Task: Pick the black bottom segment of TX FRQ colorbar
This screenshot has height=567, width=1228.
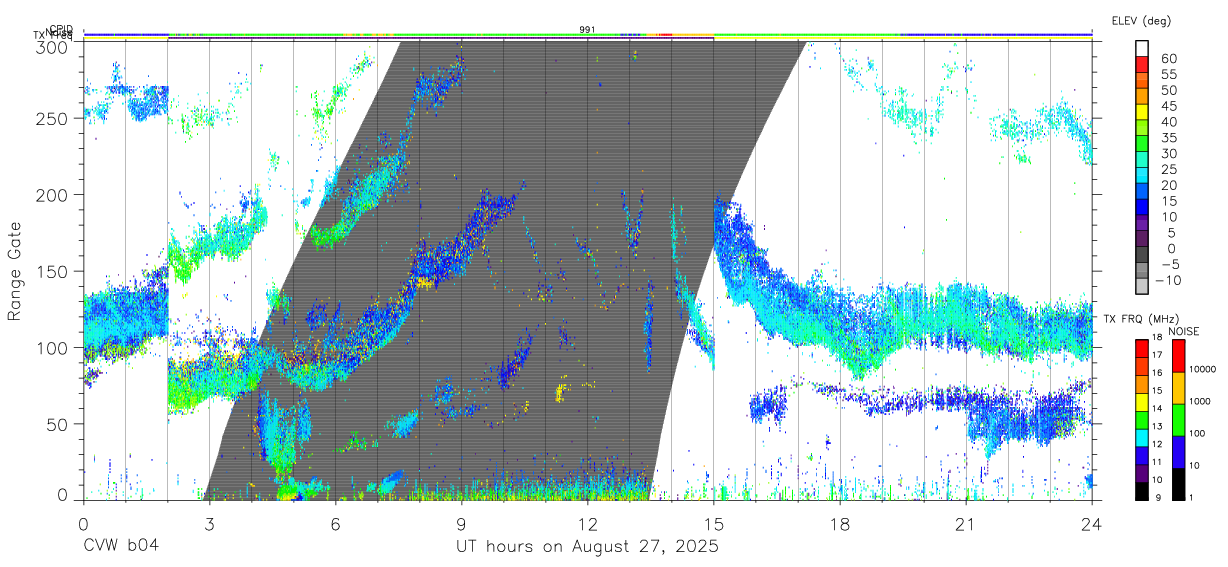Action: pyautogui.click(x=1142, y=491)
